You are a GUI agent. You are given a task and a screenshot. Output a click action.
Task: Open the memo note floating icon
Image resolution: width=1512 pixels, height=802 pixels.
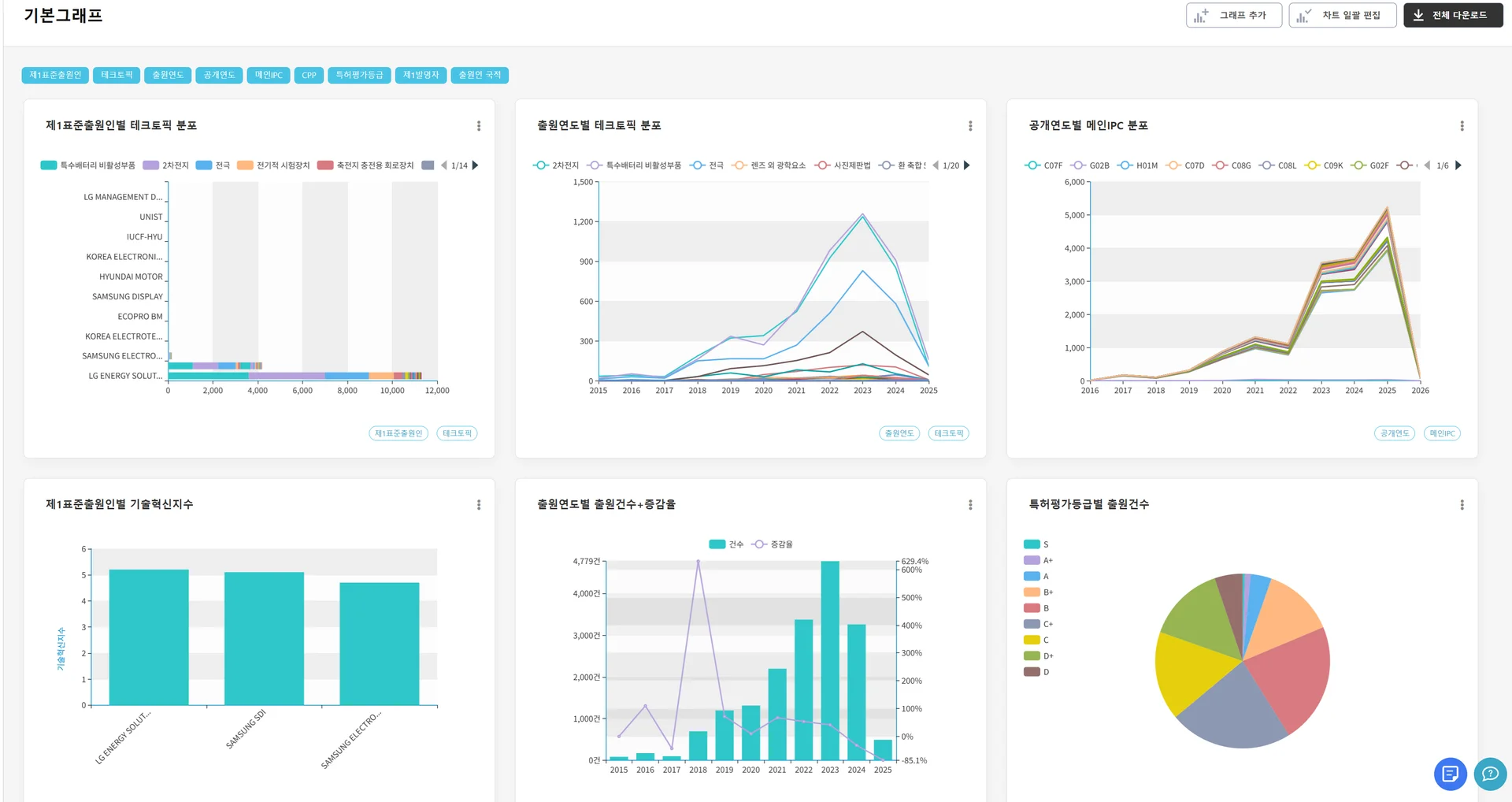[x=1450, y=774]
